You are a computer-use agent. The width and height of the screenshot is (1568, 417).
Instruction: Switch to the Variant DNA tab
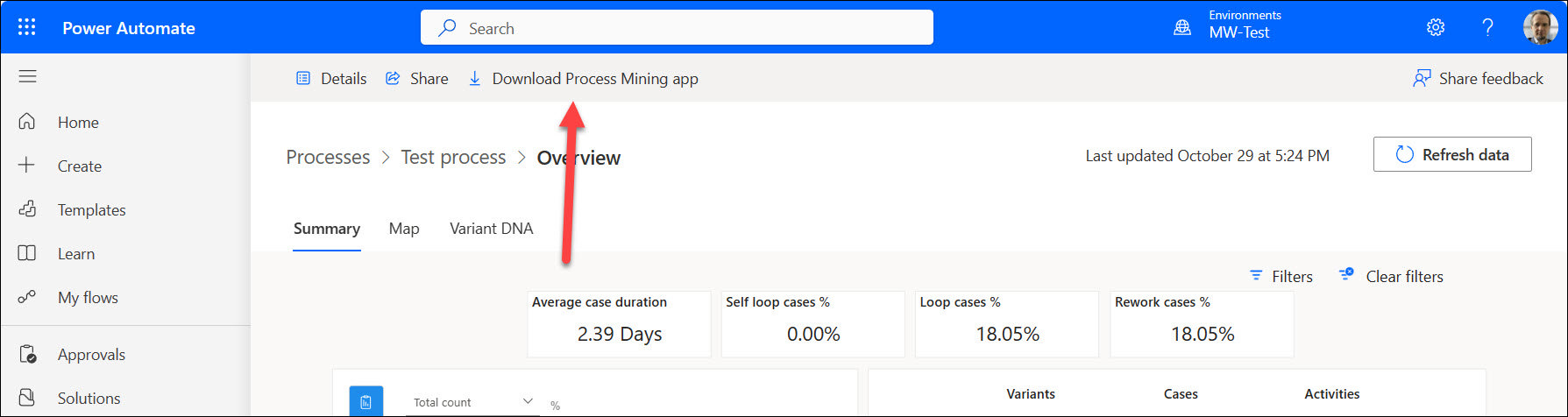(x=491, y=229)
